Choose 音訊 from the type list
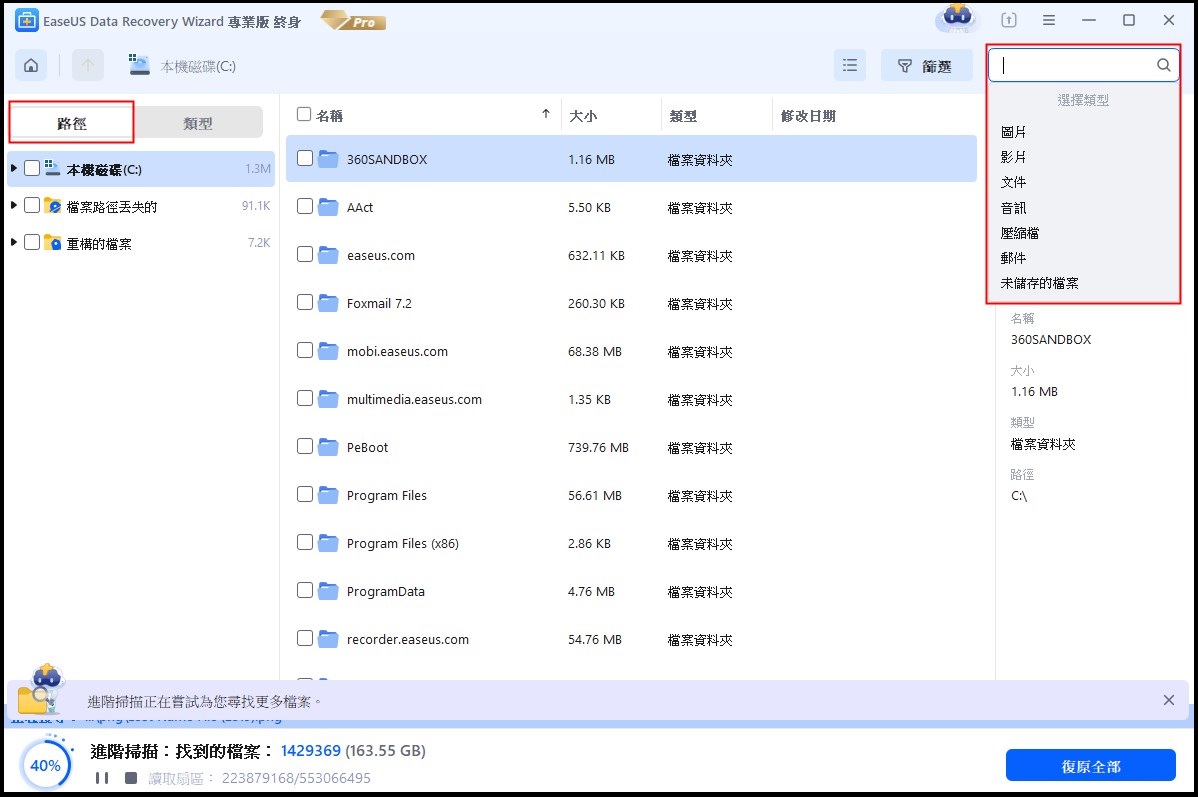This screenshot has height=797, width=1198. pyautogui.click(x=1013, y=208)
